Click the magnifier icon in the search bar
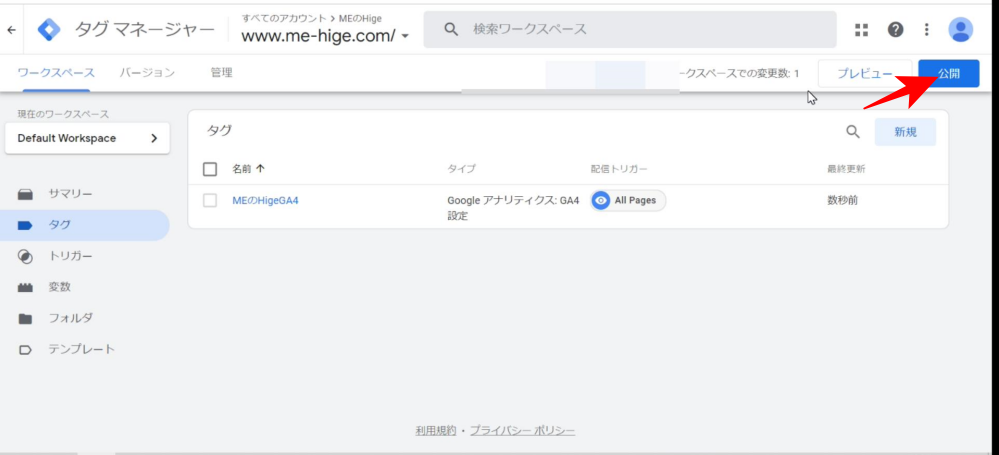Image resolution: width=999 pixels, height=455 pixels. (x=451, y=29)
